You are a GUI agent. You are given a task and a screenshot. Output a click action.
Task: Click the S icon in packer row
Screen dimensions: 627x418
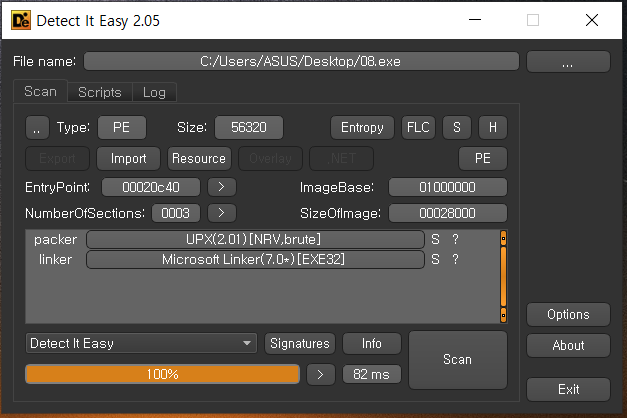[435, 239]
